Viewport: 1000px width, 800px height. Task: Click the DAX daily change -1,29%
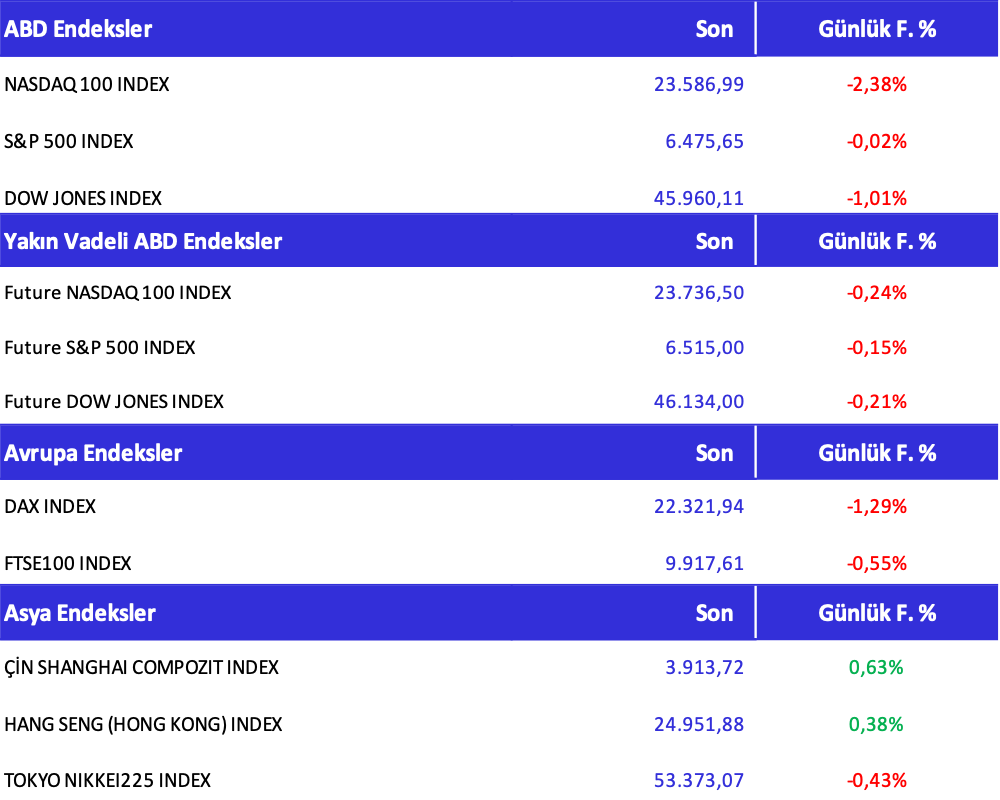point(876,507)
